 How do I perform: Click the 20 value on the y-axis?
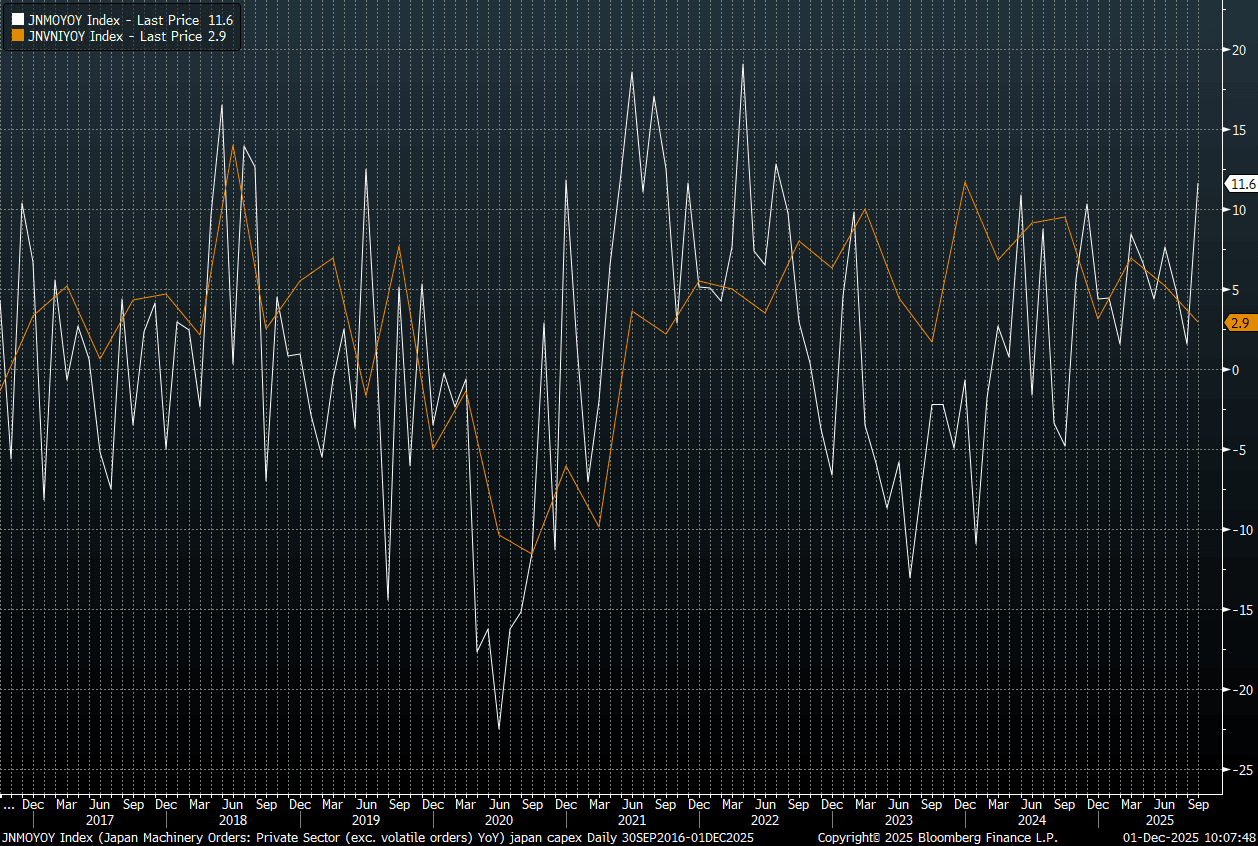tap(1236, 50)
